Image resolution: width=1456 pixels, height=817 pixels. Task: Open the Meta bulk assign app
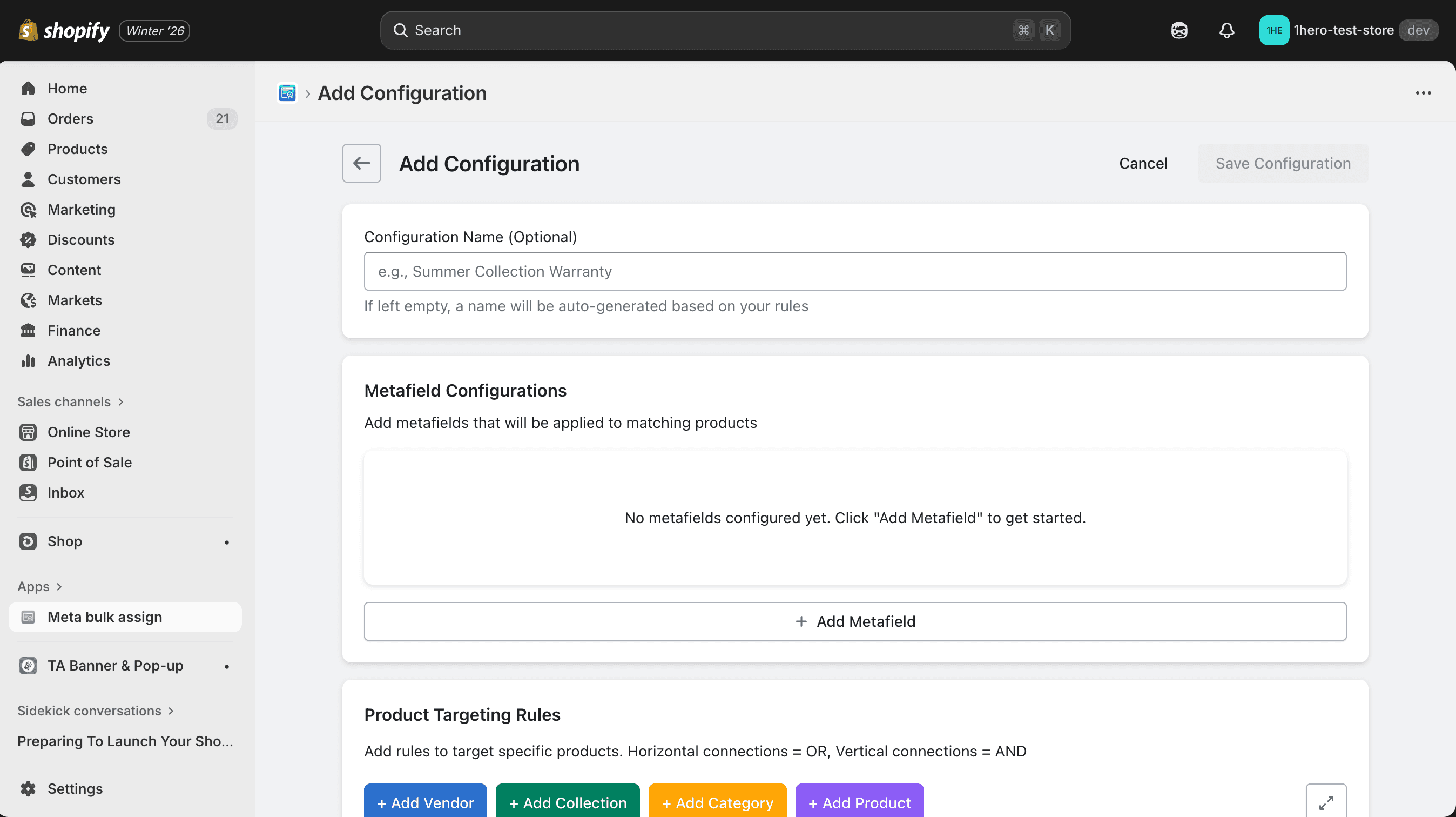coord(104,617)
